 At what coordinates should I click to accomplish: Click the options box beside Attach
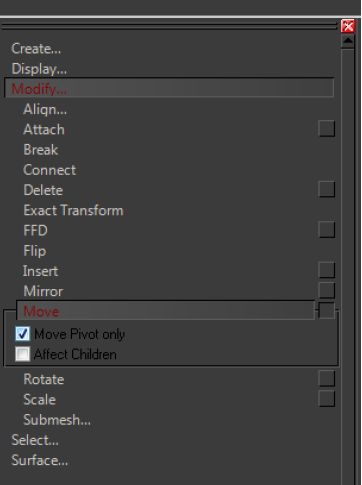tap(326, 129)
